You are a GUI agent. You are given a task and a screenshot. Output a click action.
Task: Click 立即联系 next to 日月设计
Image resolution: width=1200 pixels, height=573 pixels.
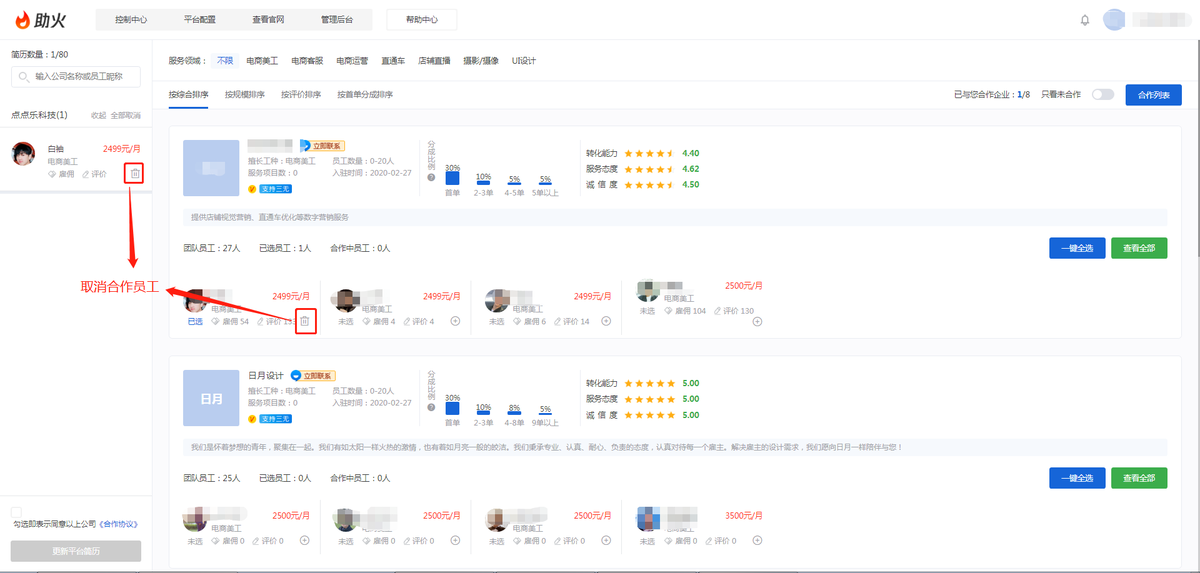pyautogui.click(x=320, y=375)
